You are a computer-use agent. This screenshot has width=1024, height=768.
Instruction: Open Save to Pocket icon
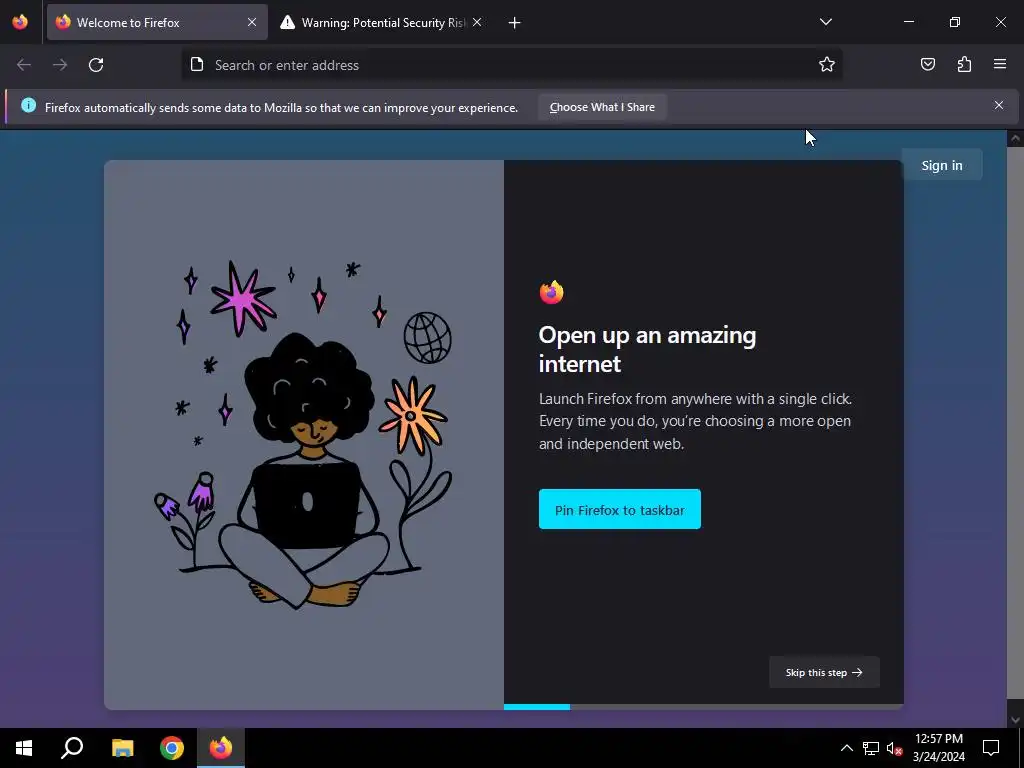(x=928, y=64)
